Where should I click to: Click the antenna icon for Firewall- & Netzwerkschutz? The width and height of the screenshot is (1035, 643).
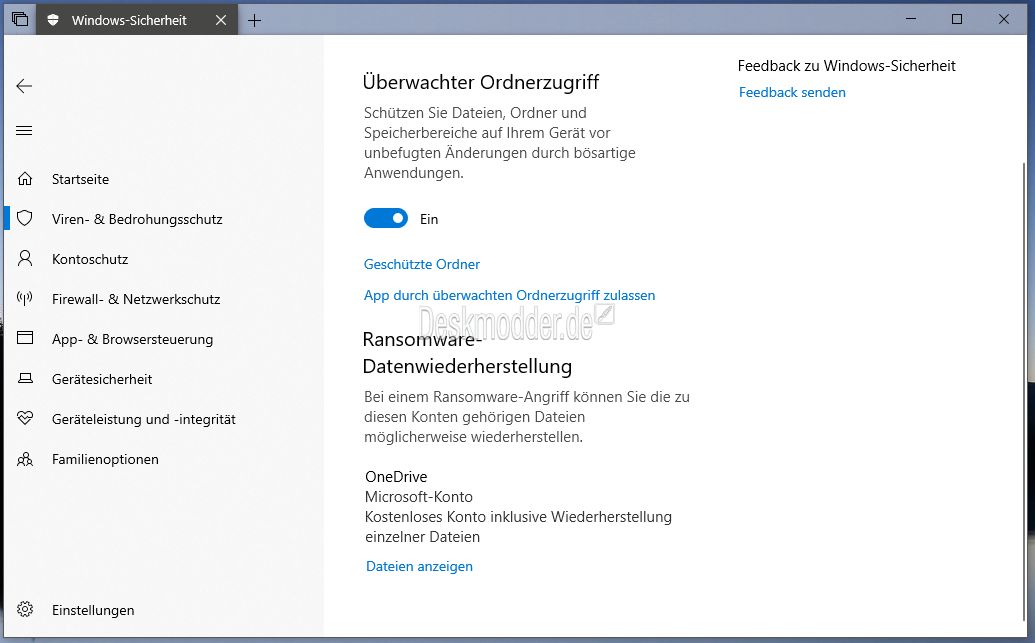(25, 299)
